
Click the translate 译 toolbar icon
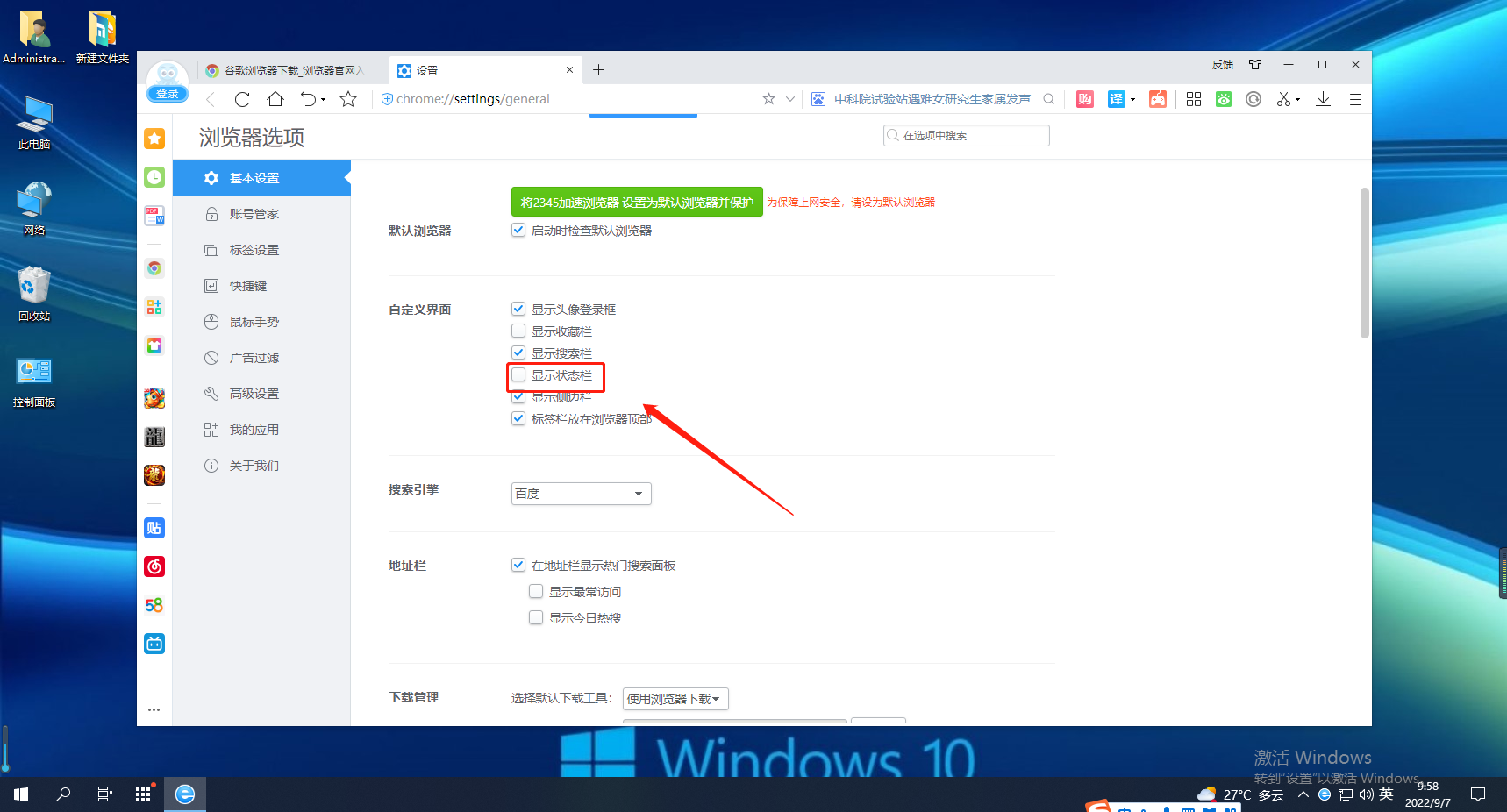point(1116,99)
